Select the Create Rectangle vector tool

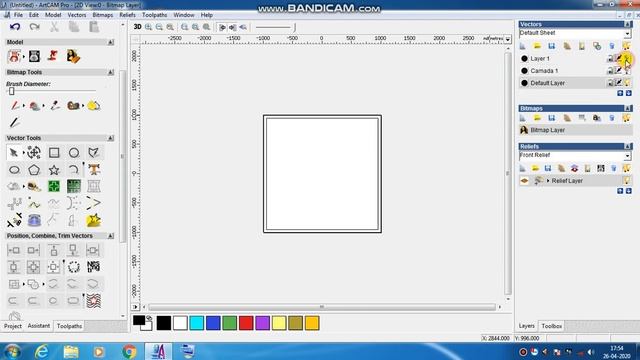pyautogui.click(x=54, y=153)
